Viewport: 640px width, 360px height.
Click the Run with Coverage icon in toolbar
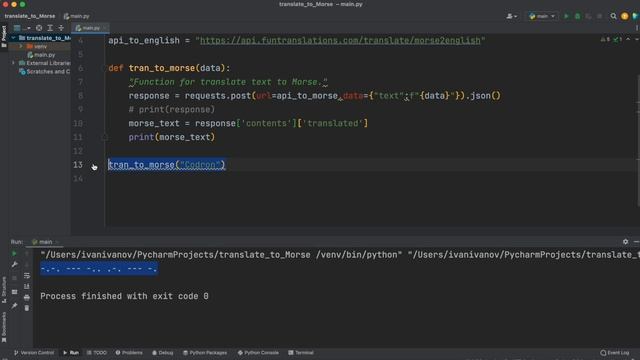[588, 16]
